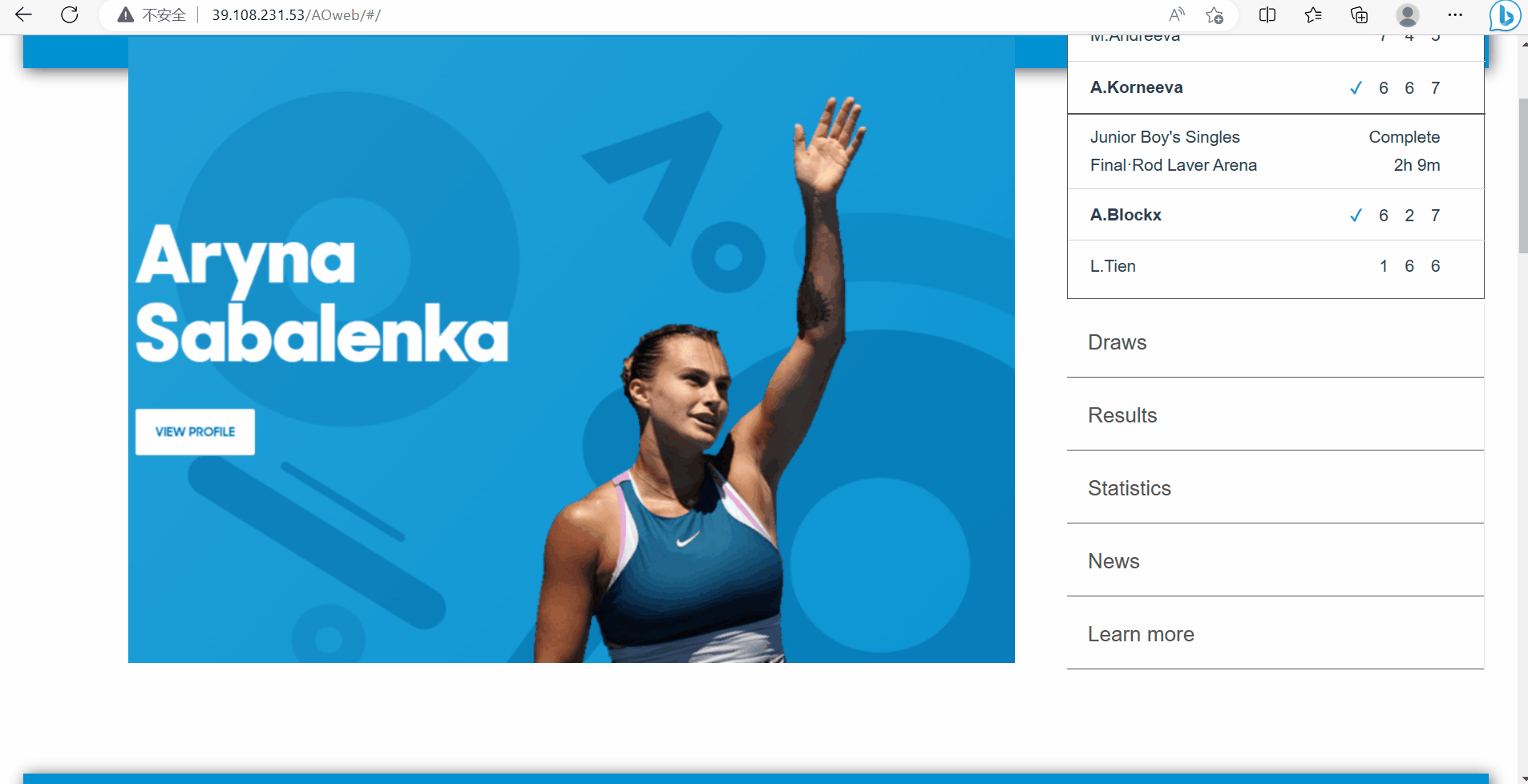Select the A.Blockx match row

(1275, 215)
